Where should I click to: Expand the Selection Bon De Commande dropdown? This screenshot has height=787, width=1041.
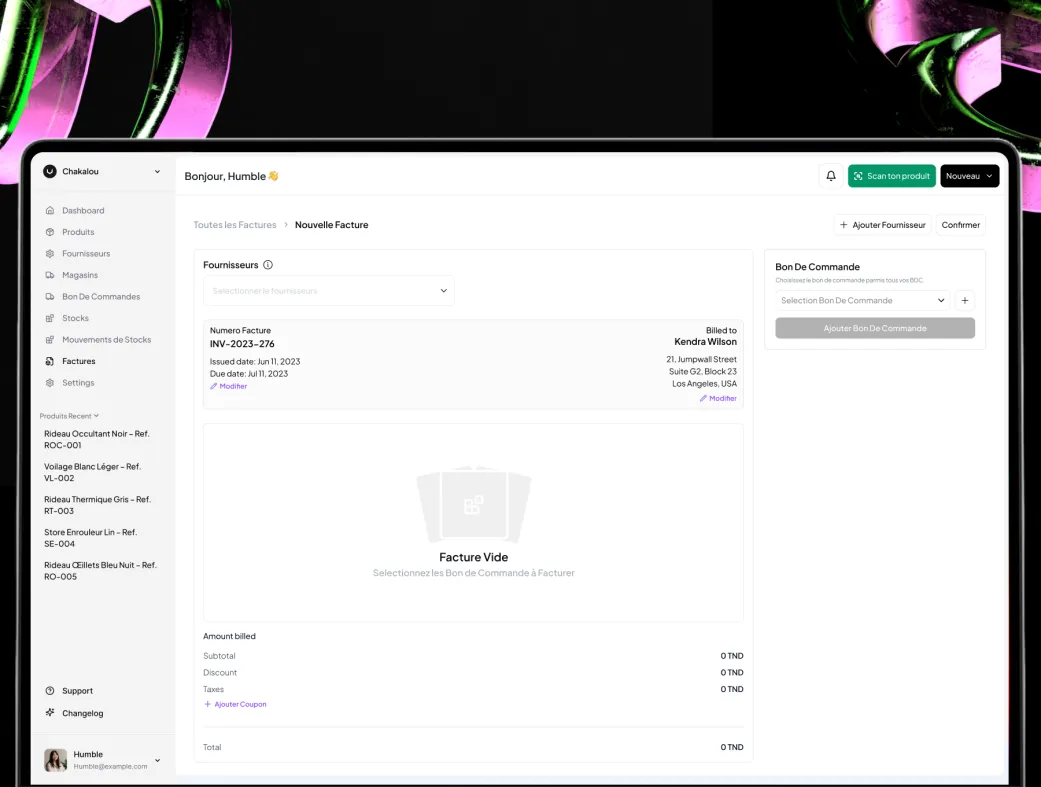pyautogui.click(x=862, y=300)
